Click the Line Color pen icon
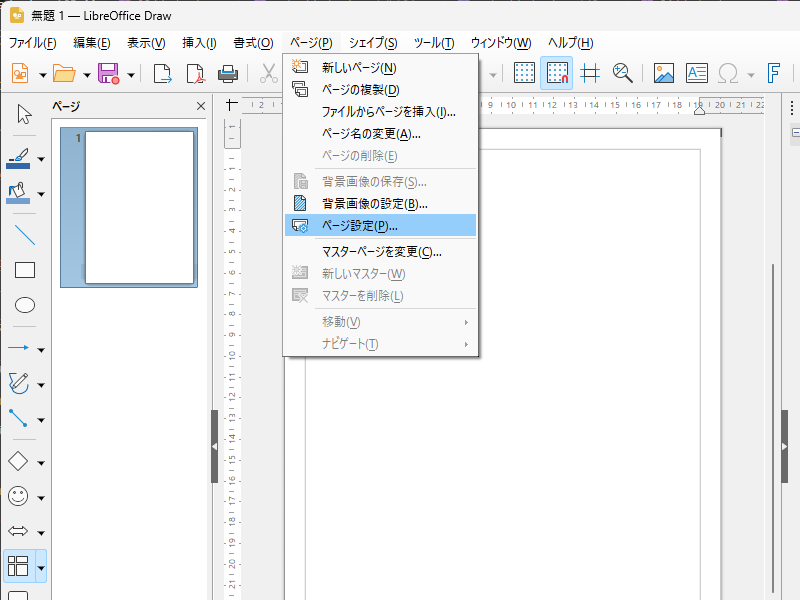 point(18,159)
